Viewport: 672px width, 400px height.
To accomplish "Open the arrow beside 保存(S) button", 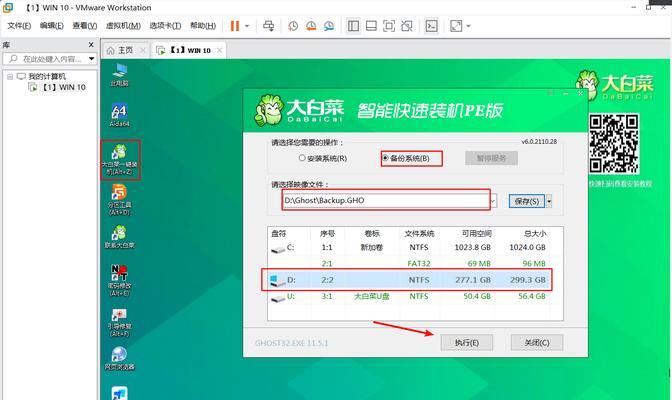I will click(549, 201).
